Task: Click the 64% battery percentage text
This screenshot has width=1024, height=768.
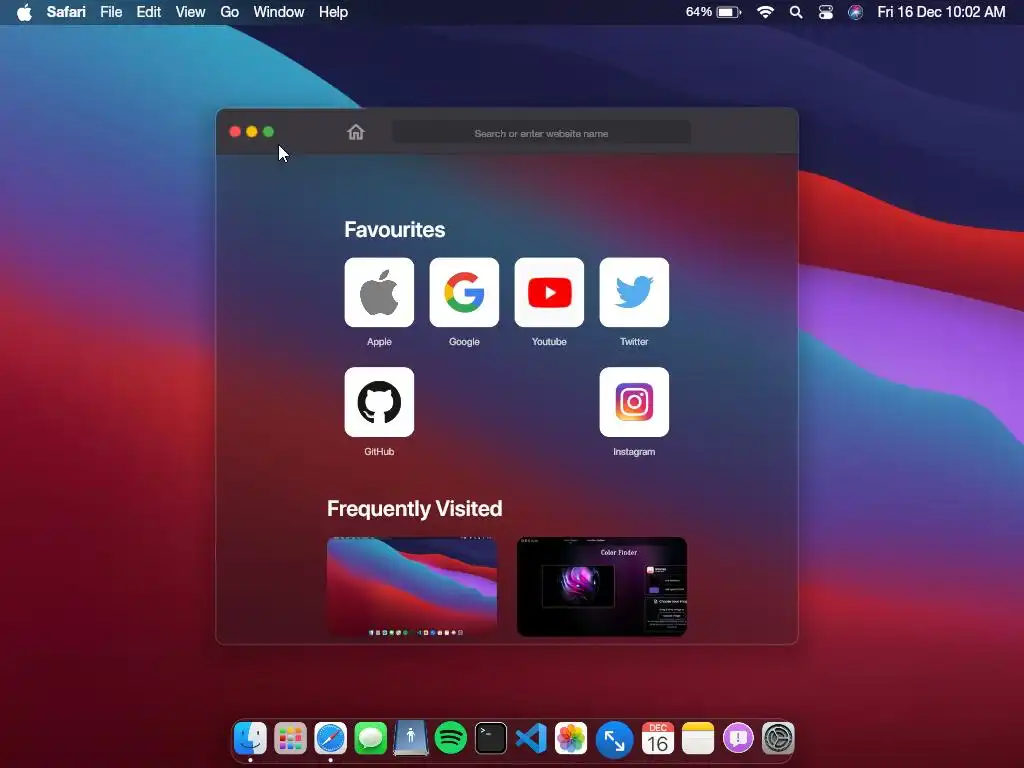Action: tap(698, 12)
